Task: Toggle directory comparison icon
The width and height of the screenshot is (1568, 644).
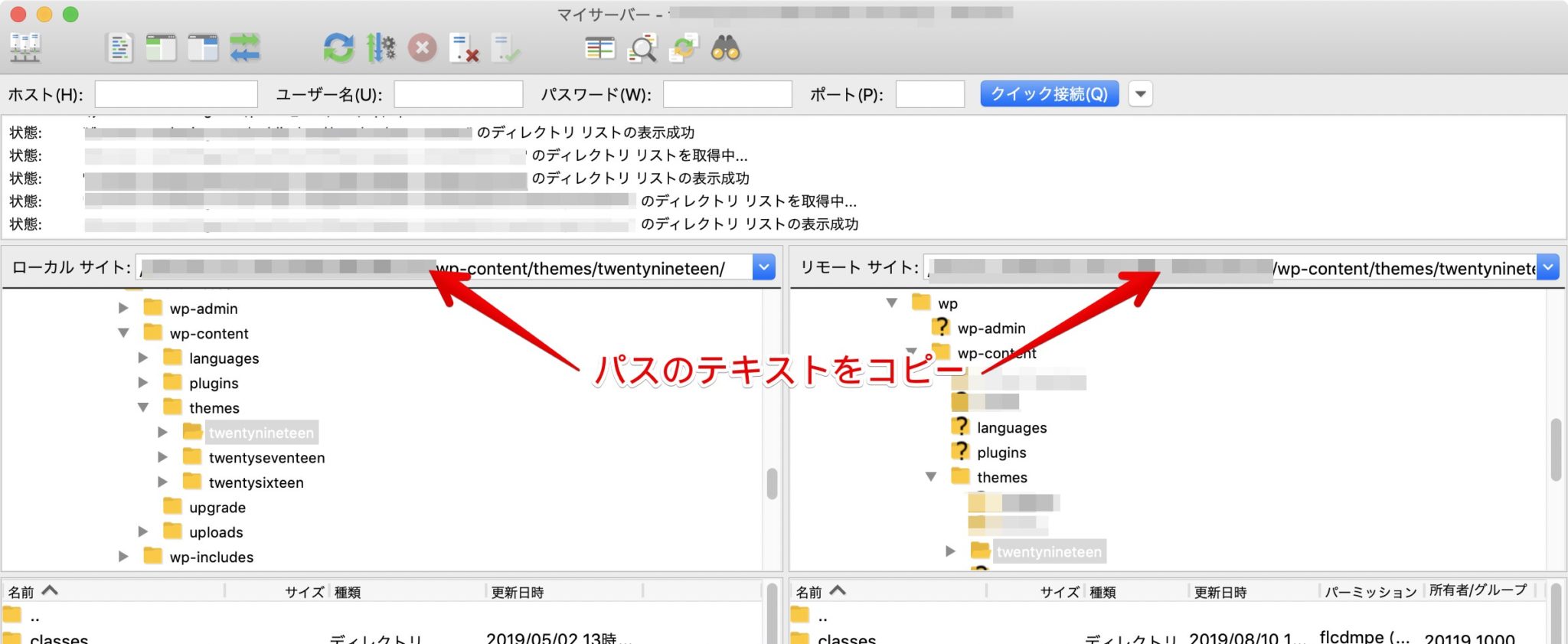Action: 642,48
